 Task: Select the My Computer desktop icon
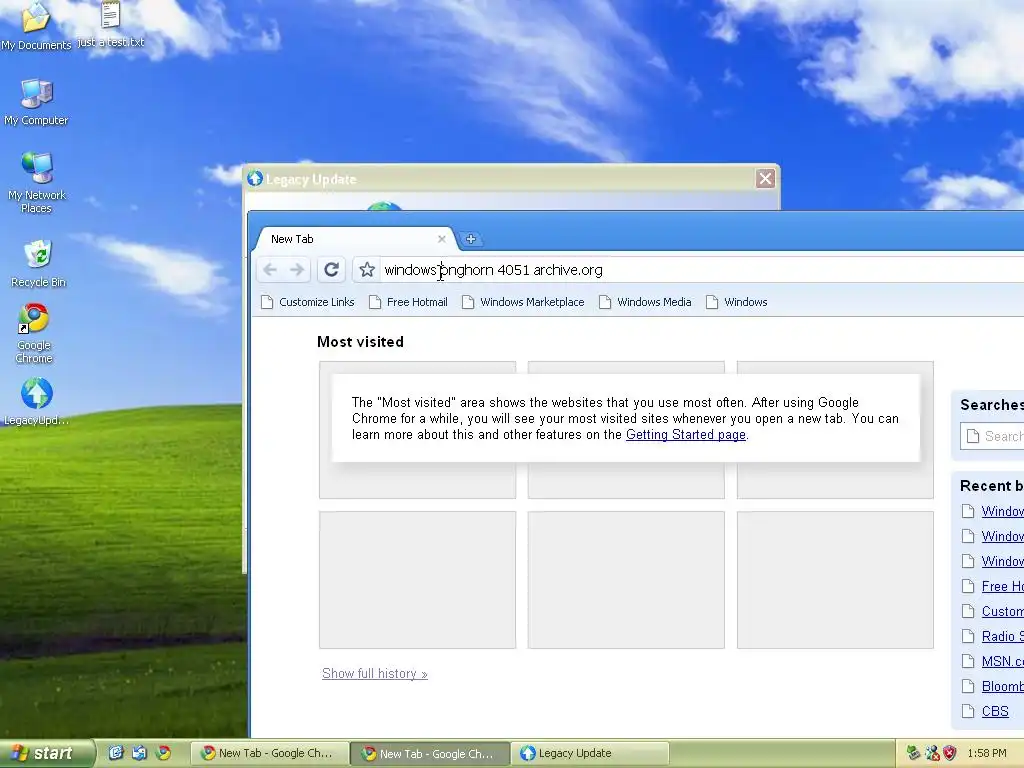(36, 103)
